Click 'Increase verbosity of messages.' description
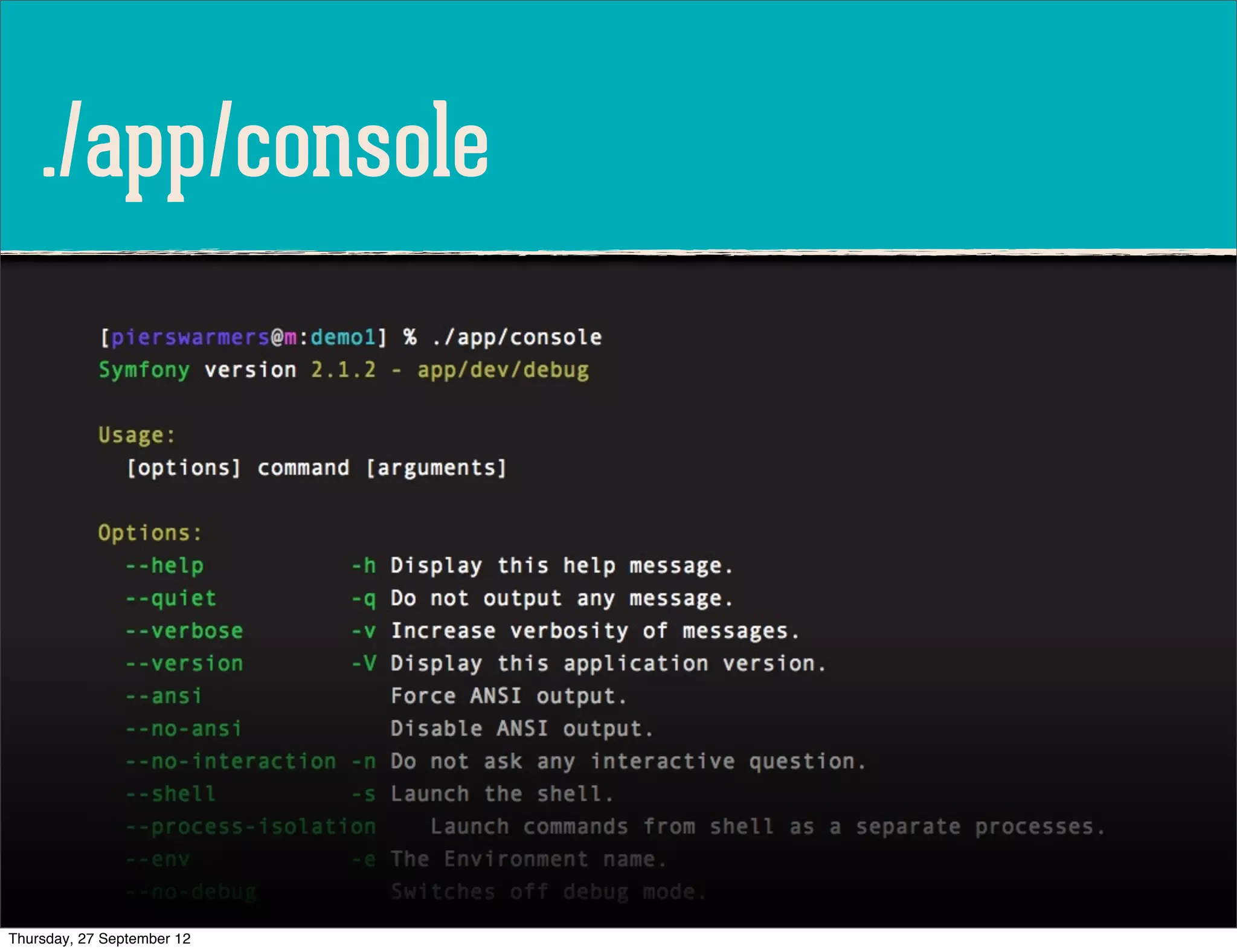 [x=595, y=631]
